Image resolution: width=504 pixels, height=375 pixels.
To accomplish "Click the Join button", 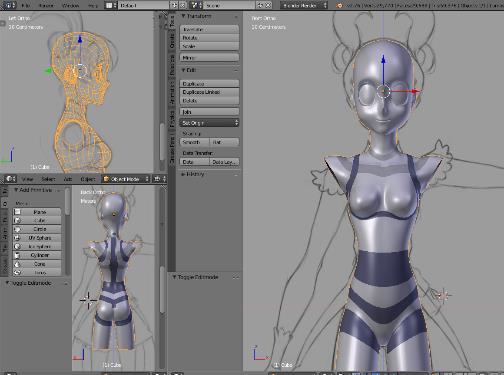I will click(x=209, y=112).
